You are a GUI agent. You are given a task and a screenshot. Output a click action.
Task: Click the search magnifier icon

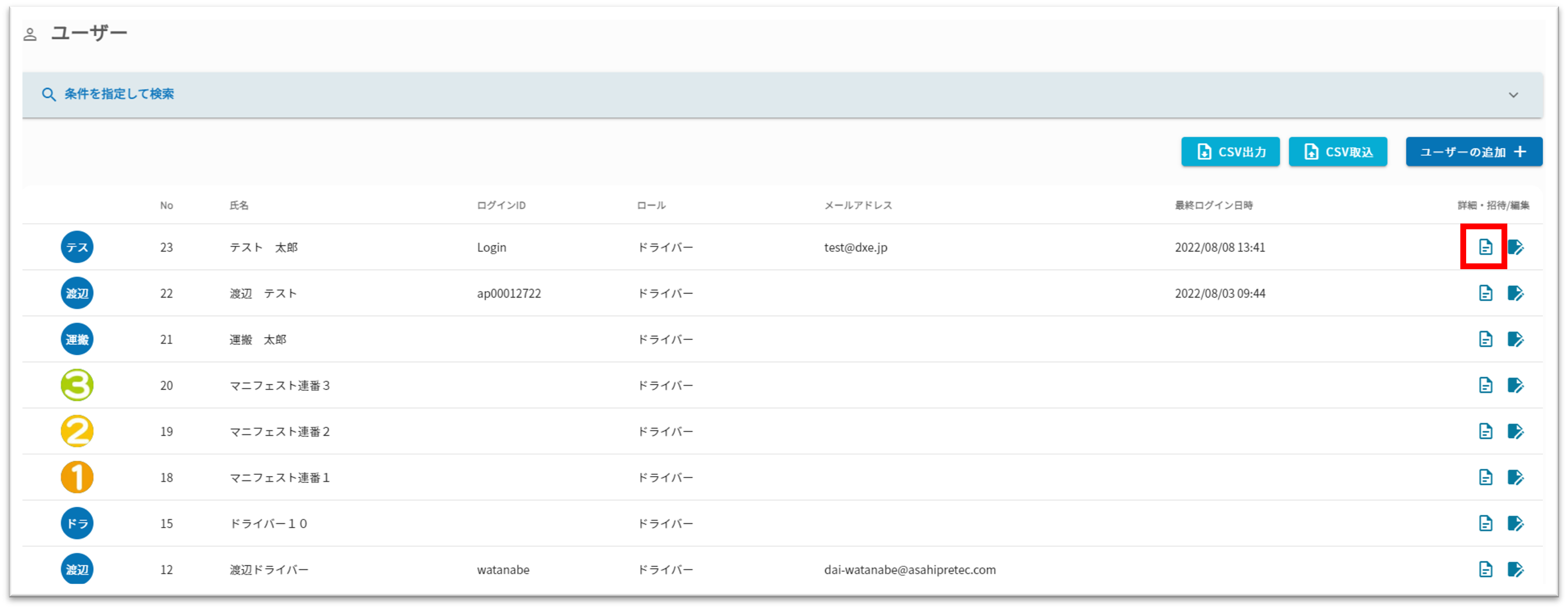coord(49,94)
